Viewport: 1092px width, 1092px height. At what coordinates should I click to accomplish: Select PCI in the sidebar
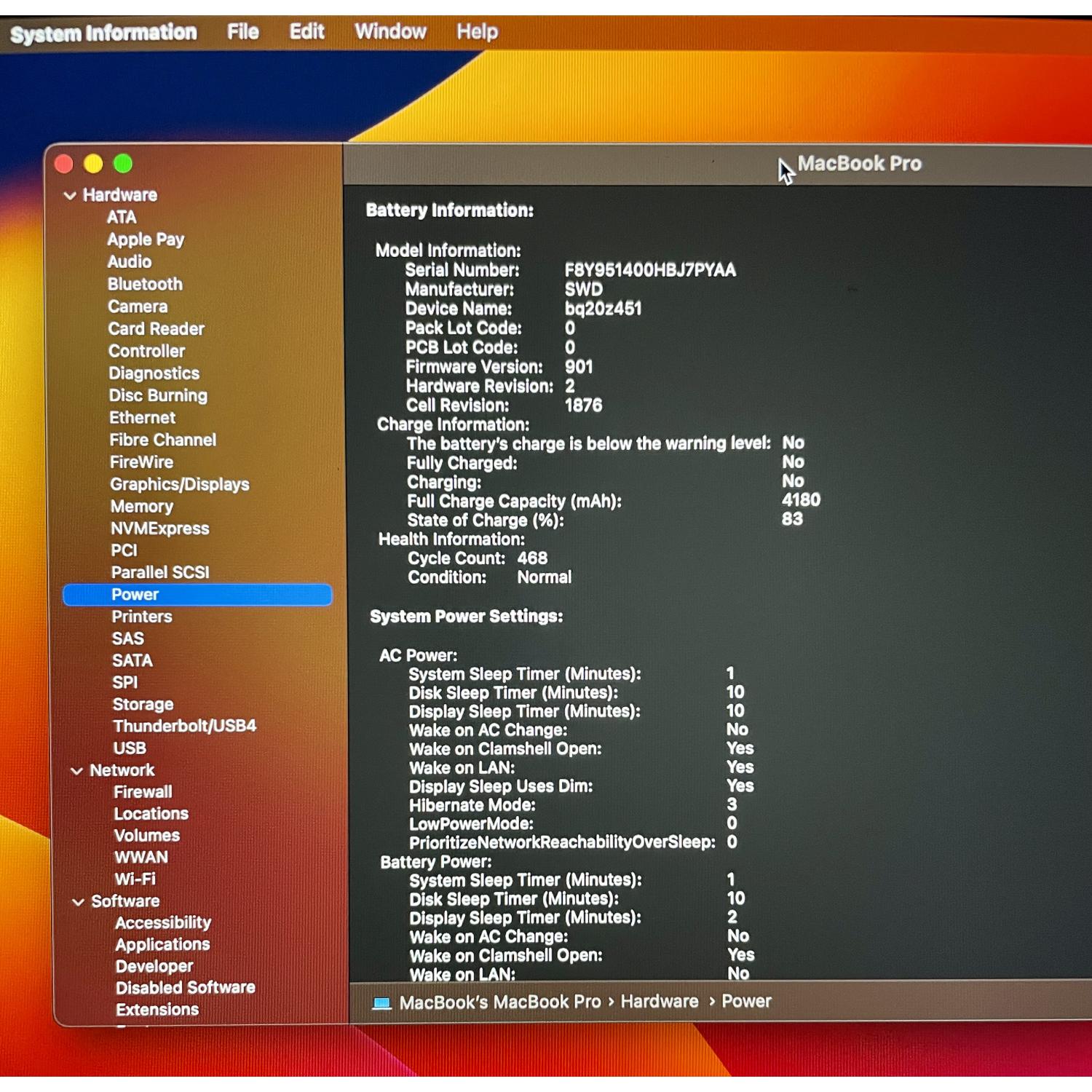124,551
